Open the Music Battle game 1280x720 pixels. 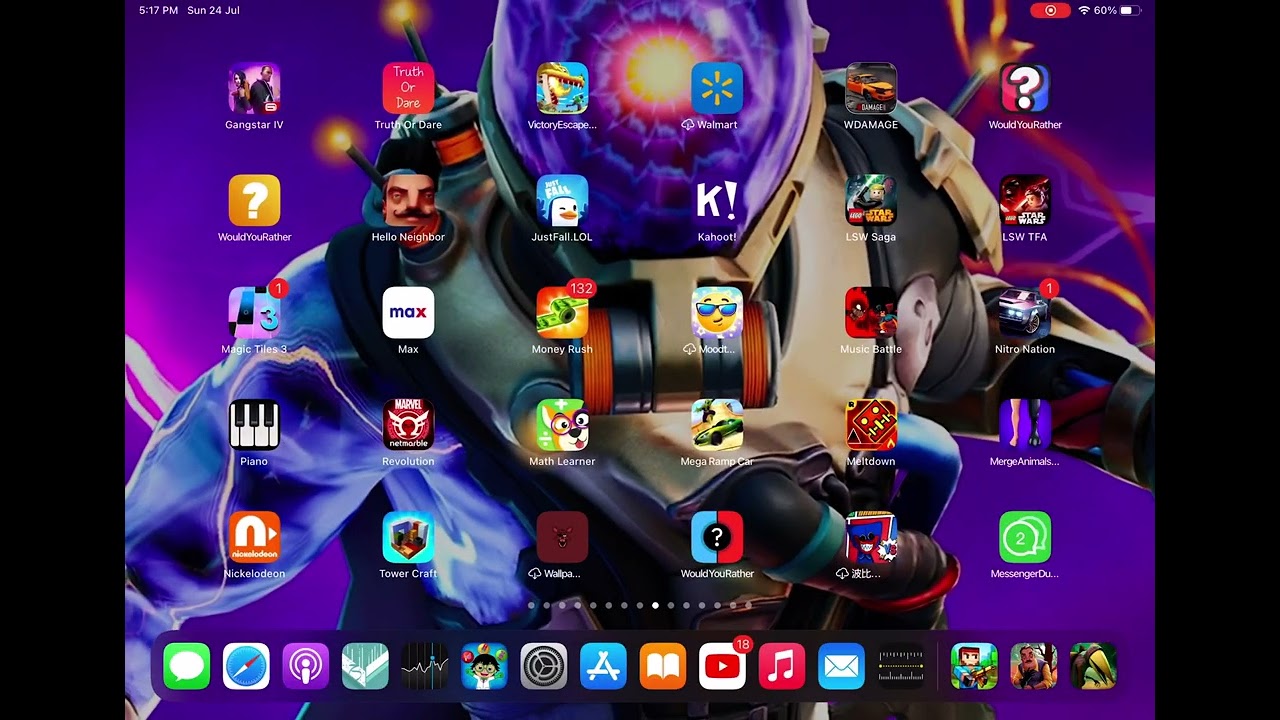(871, 312)
